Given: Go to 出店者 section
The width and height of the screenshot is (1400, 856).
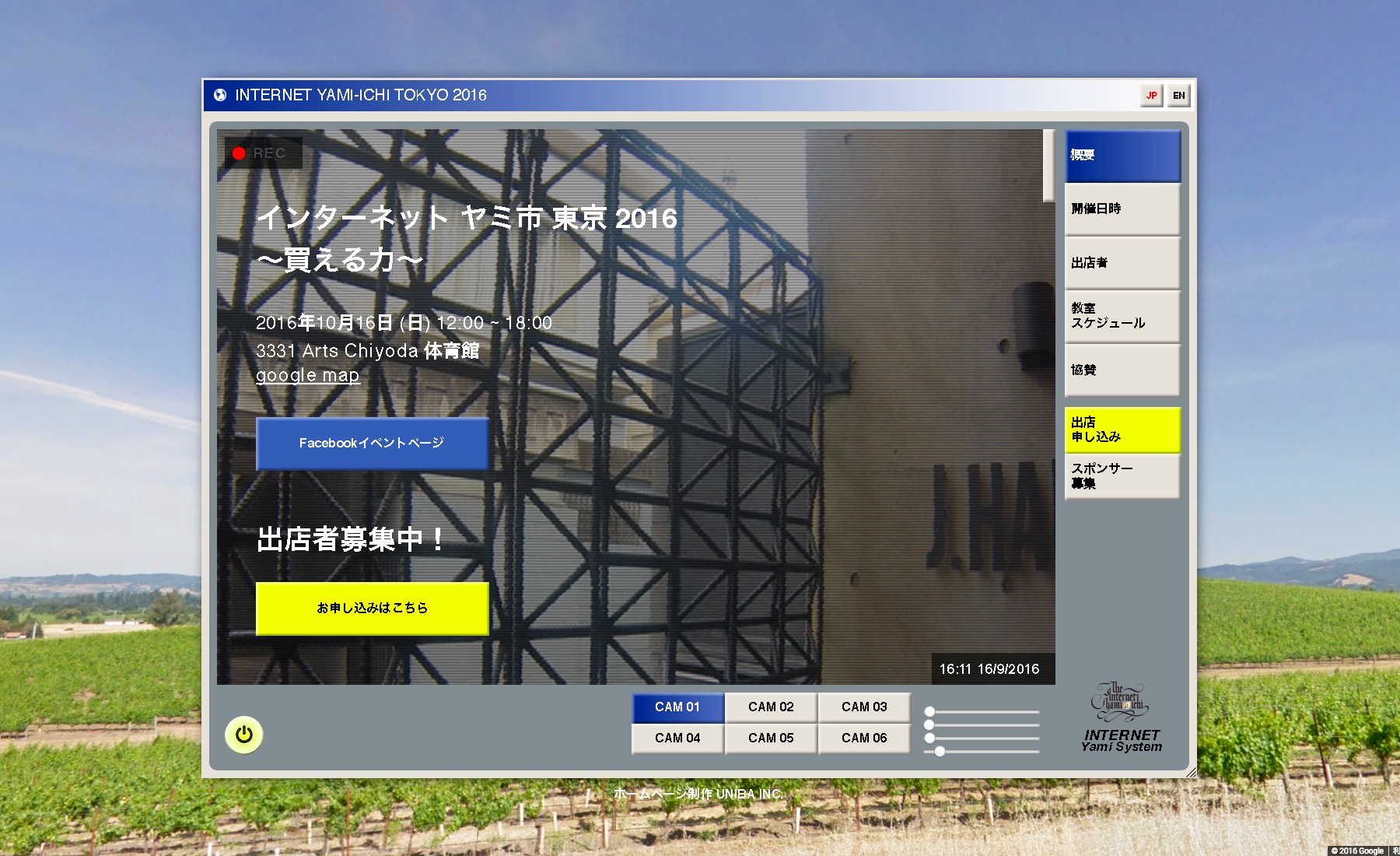Looking at the screenshot, I should point(1122,263).
